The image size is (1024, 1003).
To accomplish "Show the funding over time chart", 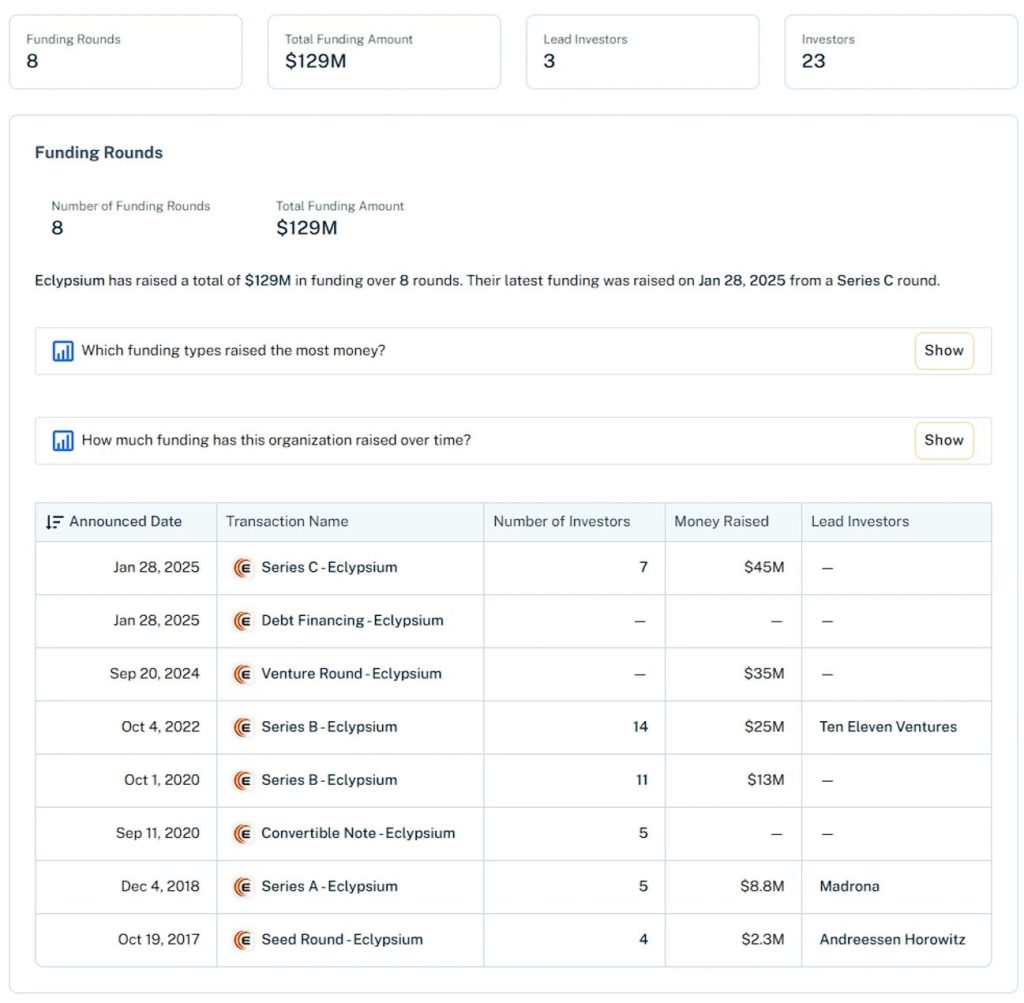I will pos(944,441).
